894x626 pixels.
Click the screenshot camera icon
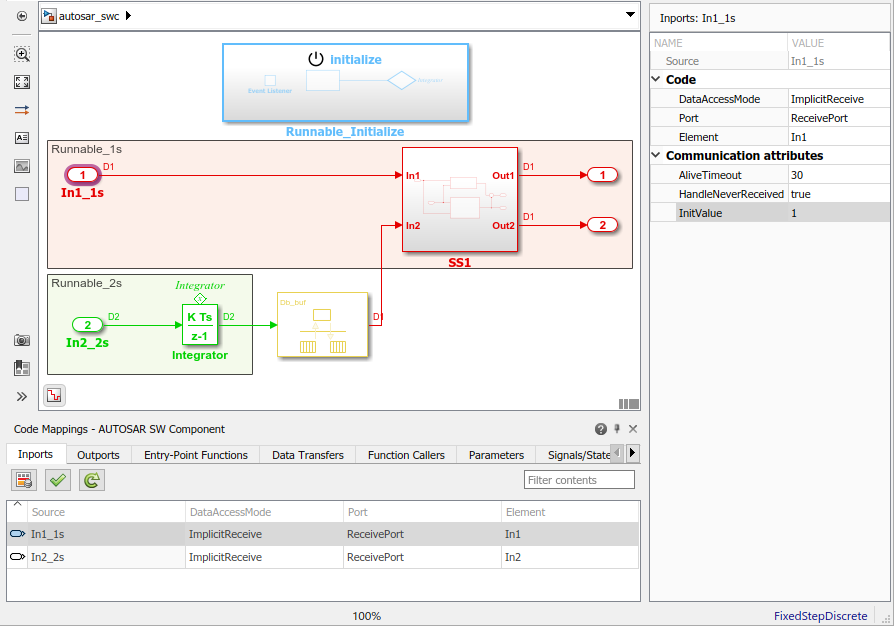(22, 340)
